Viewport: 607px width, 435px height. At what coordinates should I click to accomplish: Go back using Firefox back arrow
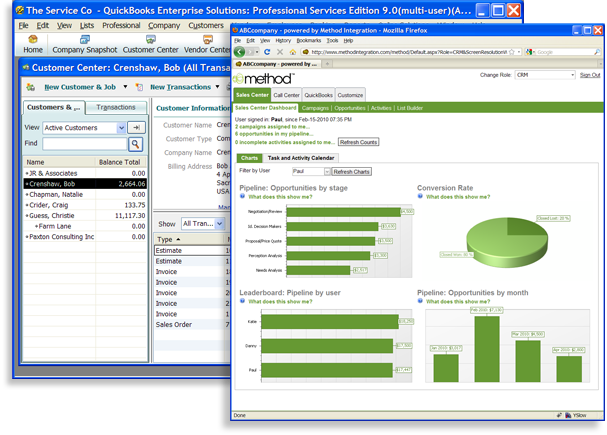[240, 51]
